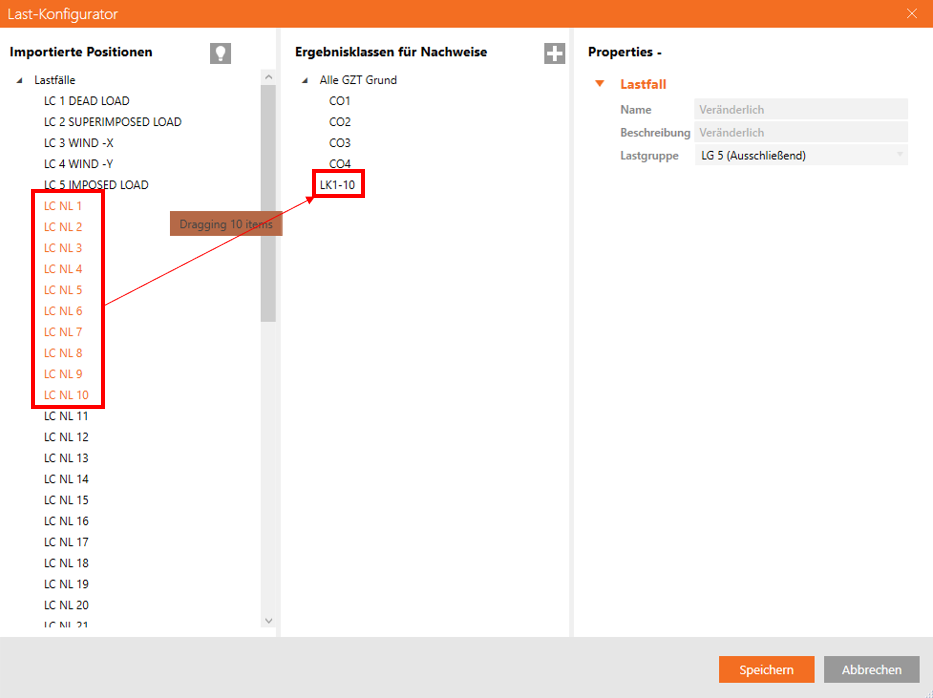Collapse the Lastfall properties section
Viewport: 933px width, 698px height.
600,84
